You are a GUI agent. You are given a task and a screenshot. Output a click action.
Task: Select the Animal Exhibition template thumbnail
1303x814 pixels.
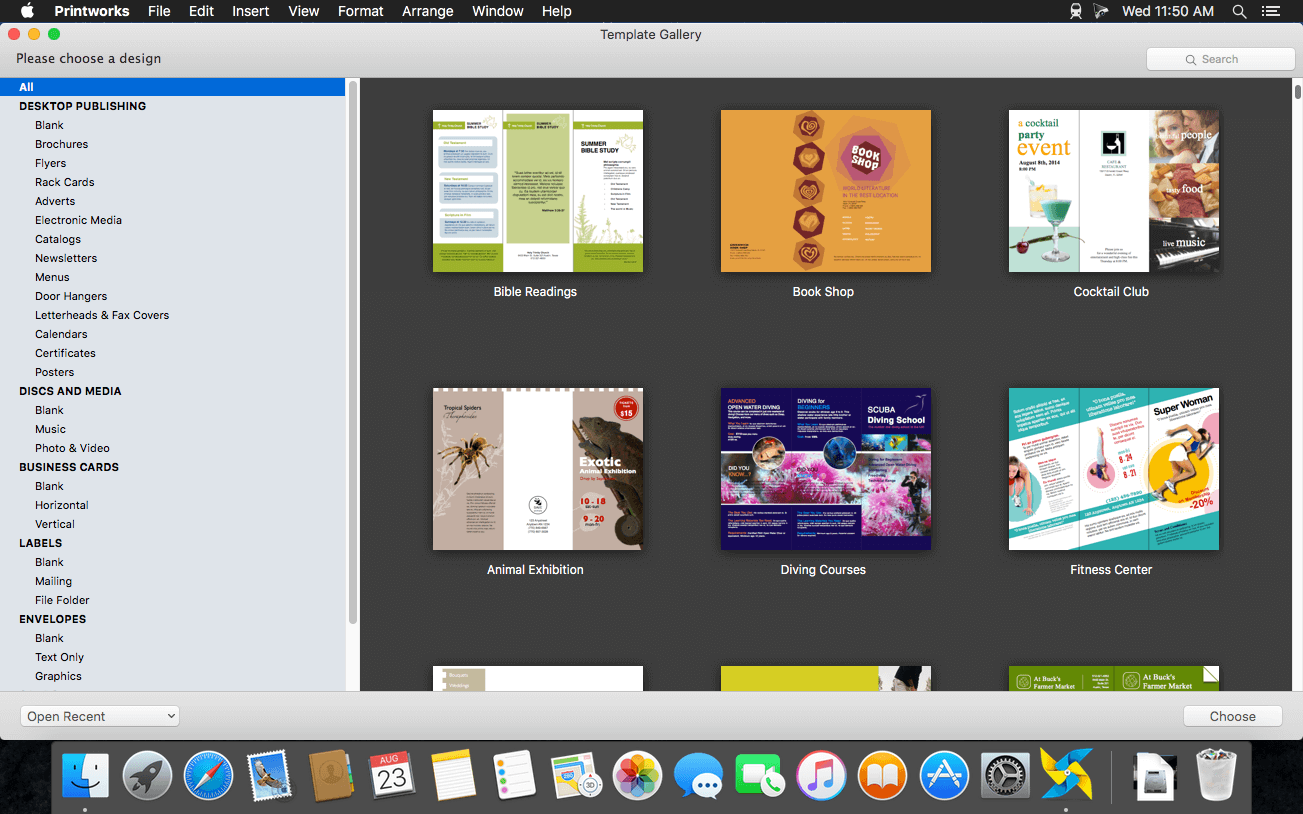[x=538, y=469]
